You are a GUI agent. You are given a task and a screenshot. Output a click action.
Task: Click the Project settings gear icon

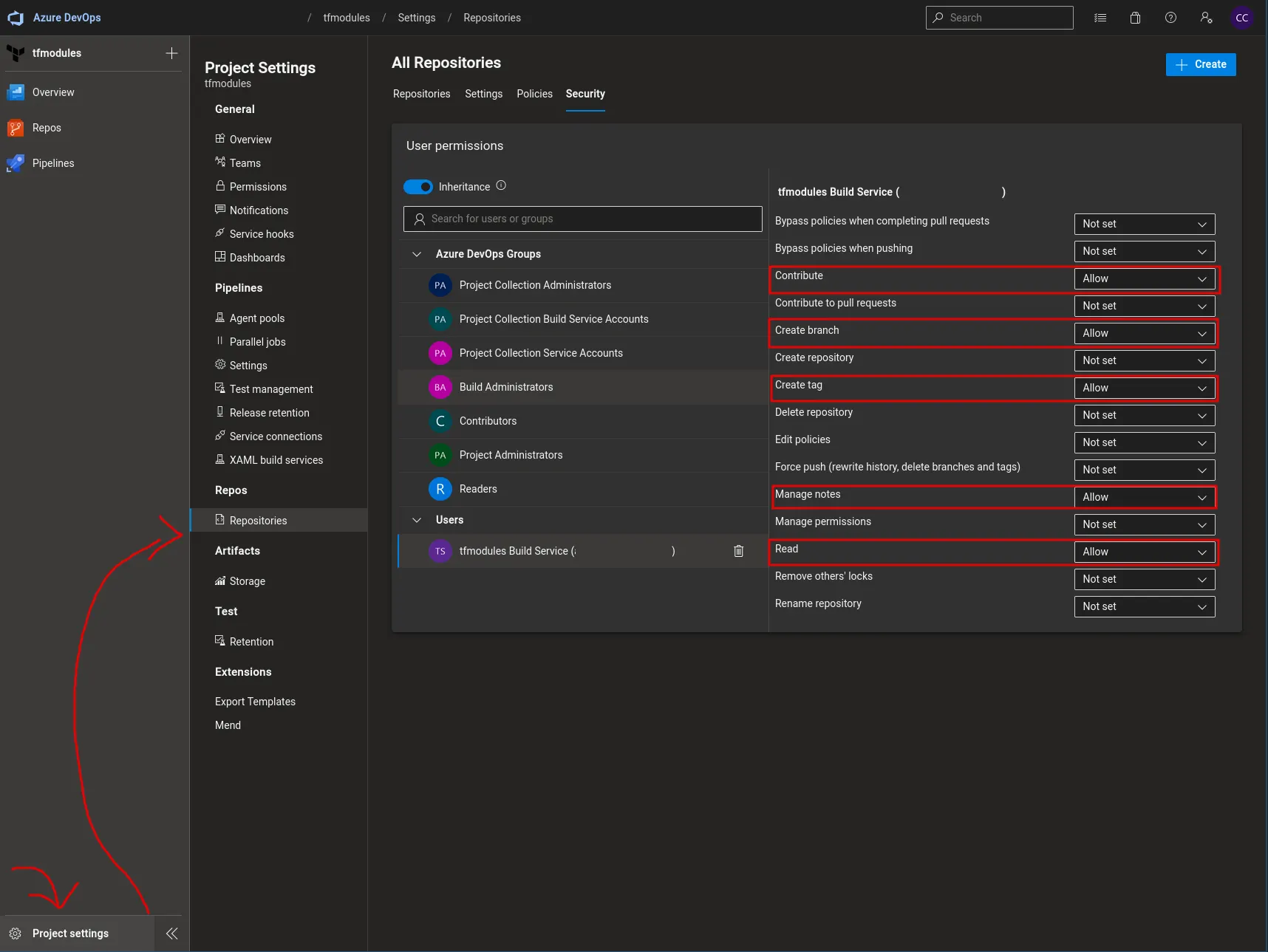tap(16, 934)
